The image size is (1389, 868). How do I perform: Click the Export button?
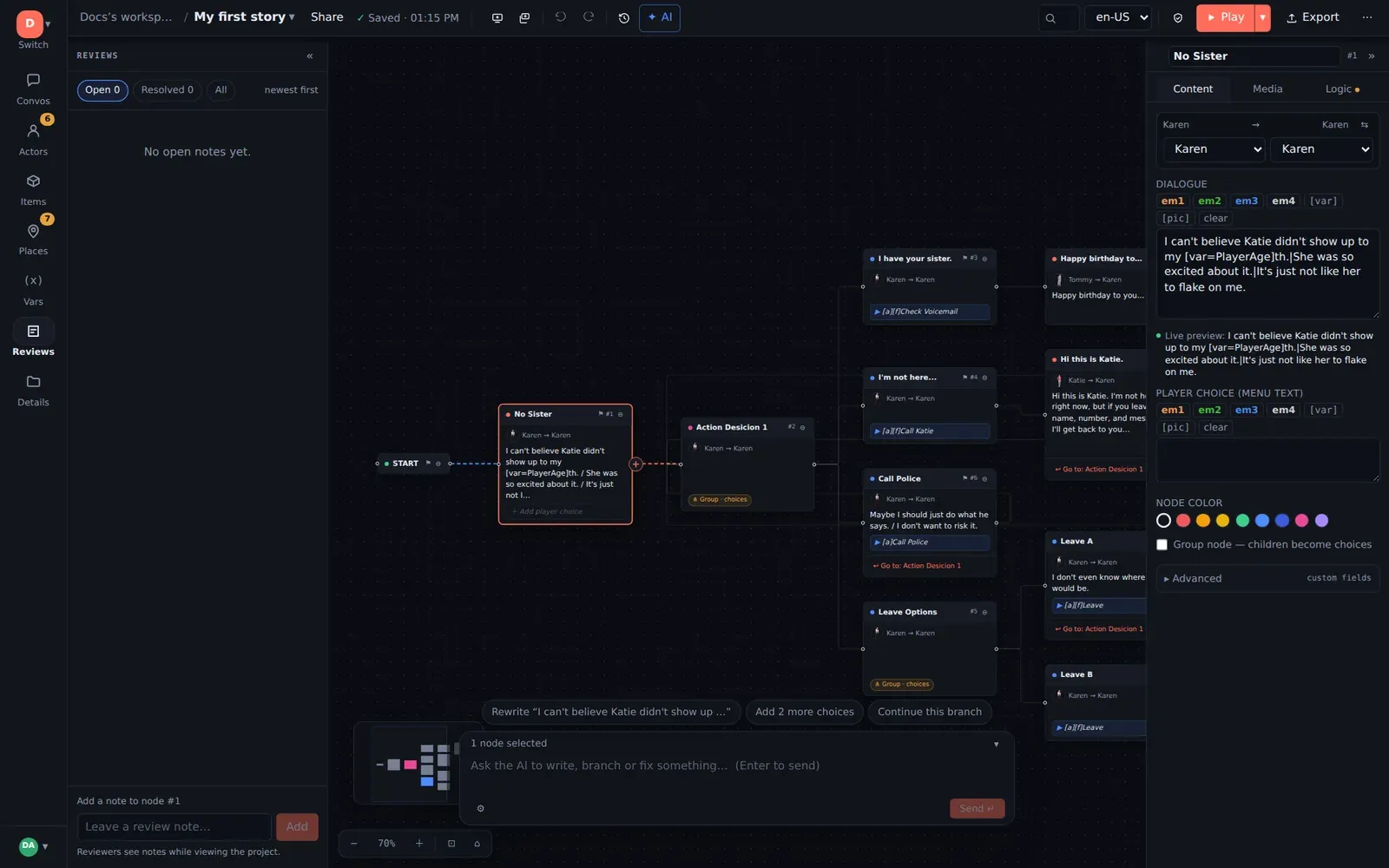[x=1313, y=17]
